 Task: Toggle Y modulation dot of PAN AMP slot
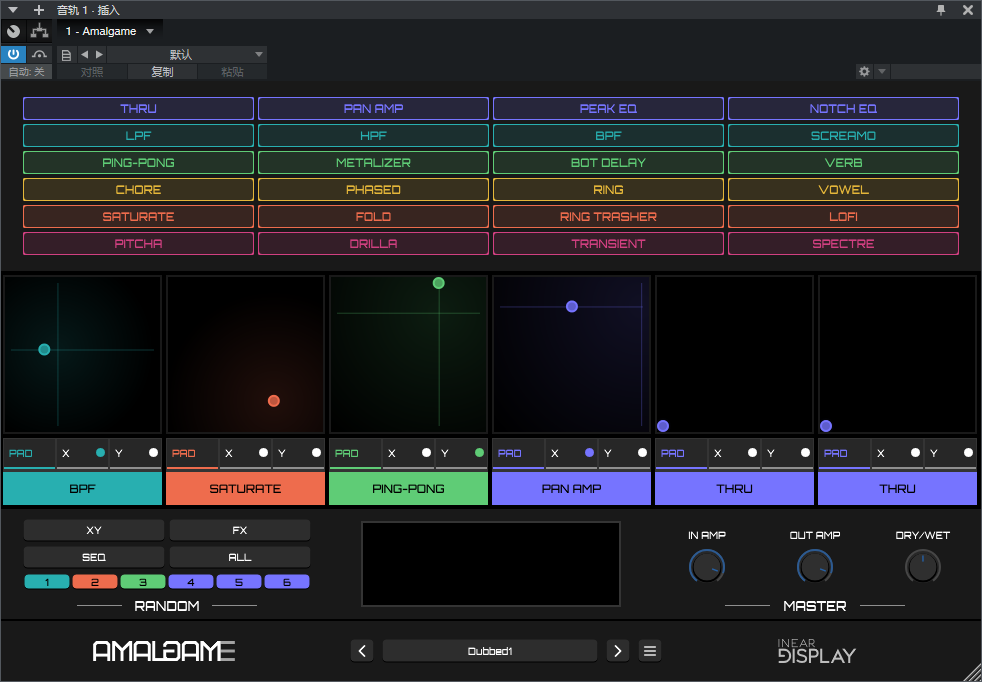click(x=643, y=452)
